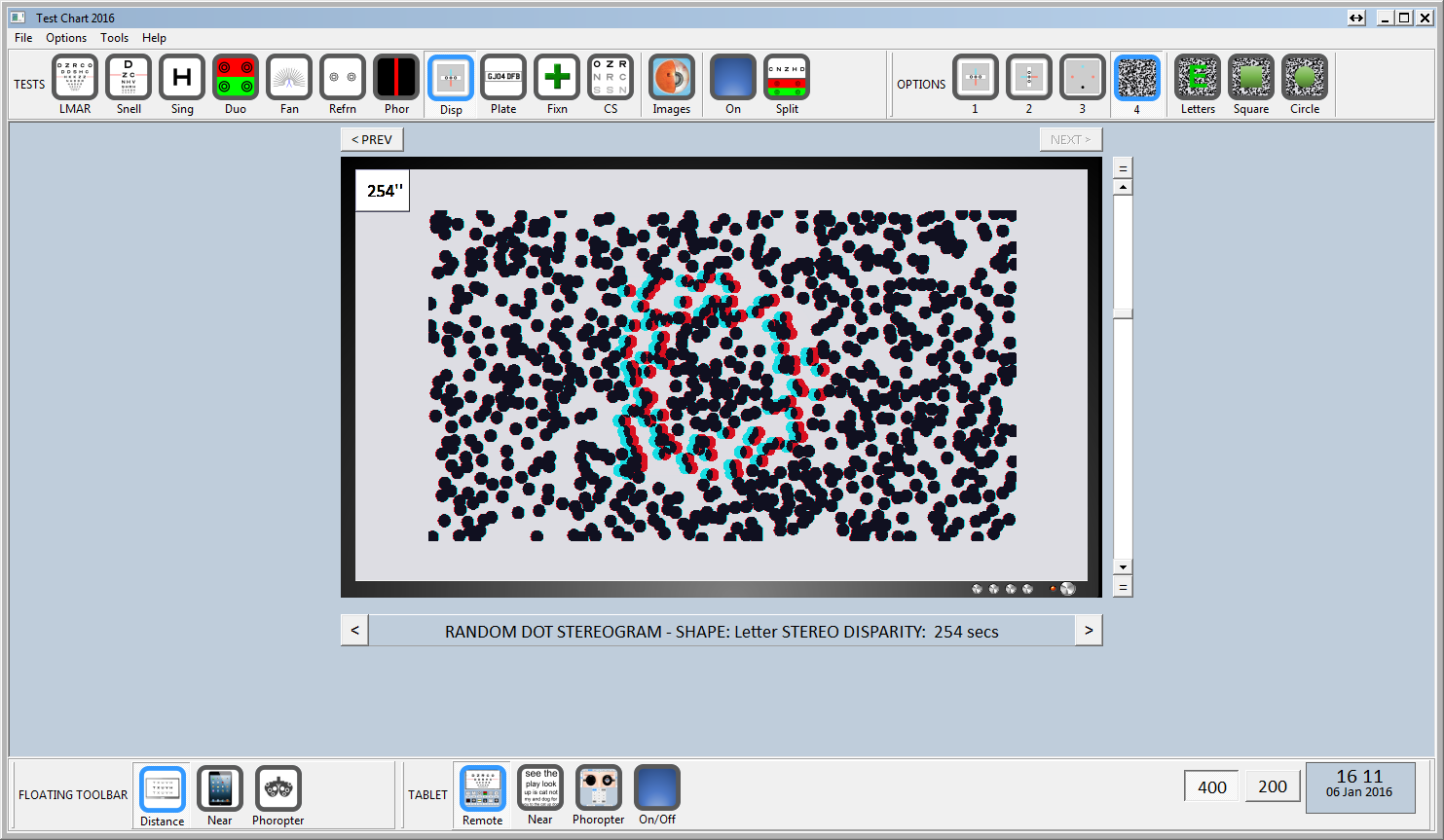Select the Plate color vision test
The height and width of the screenshot is (840, 1444).
[x=503, y=78]
